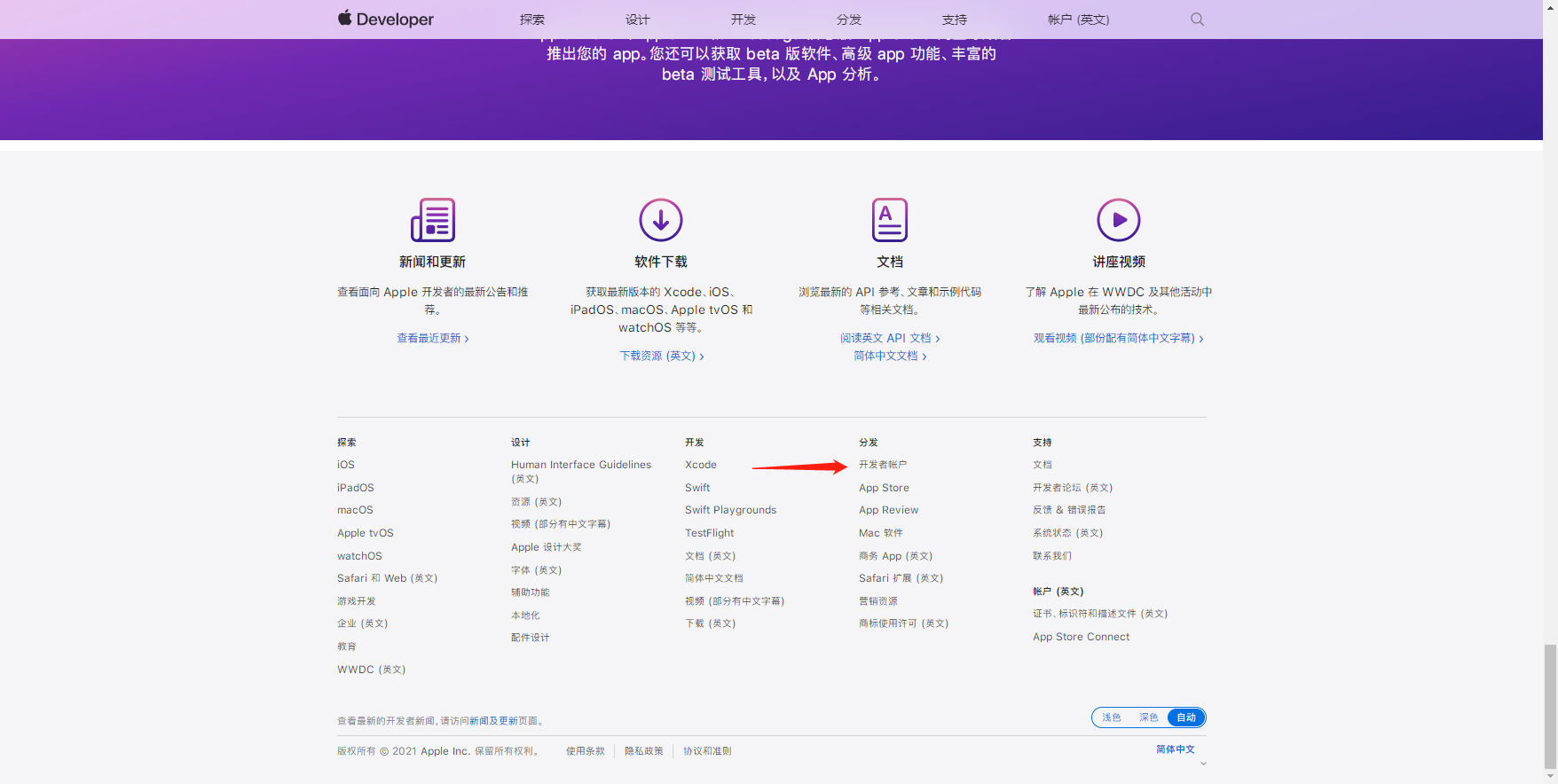Open the App Review footer link
The width and height of the screenshot is (1558, 784).
pos(888,510)
